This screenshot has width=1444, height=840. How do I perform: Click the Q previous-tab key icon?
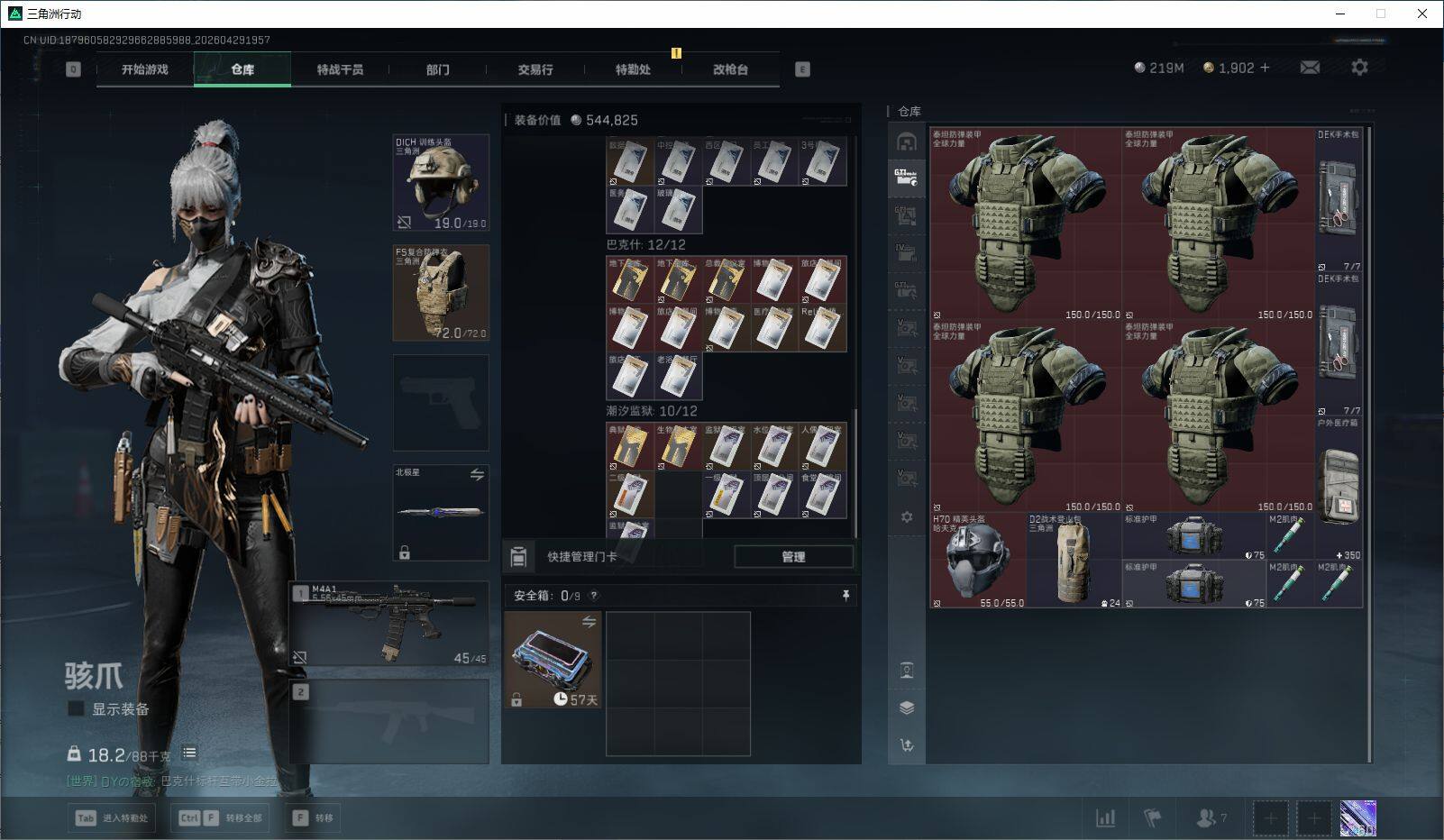[74, 69]
